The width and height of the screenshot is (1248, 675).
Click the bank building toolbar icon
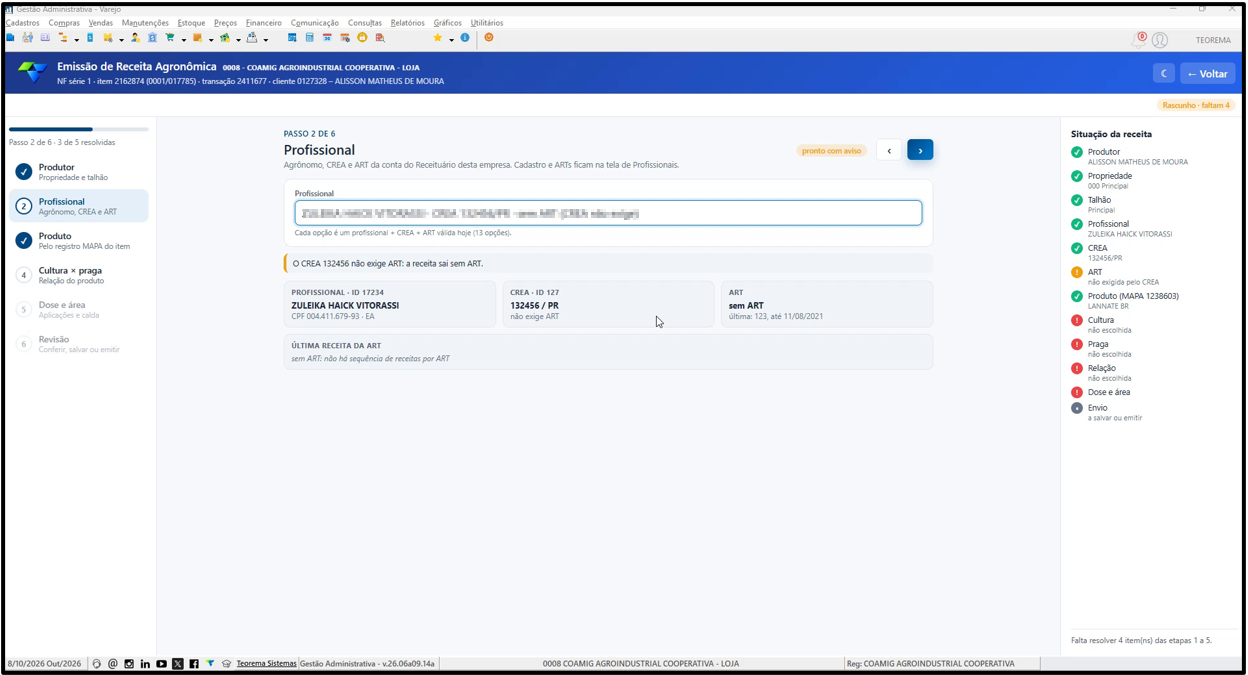(x=152, y=38)
